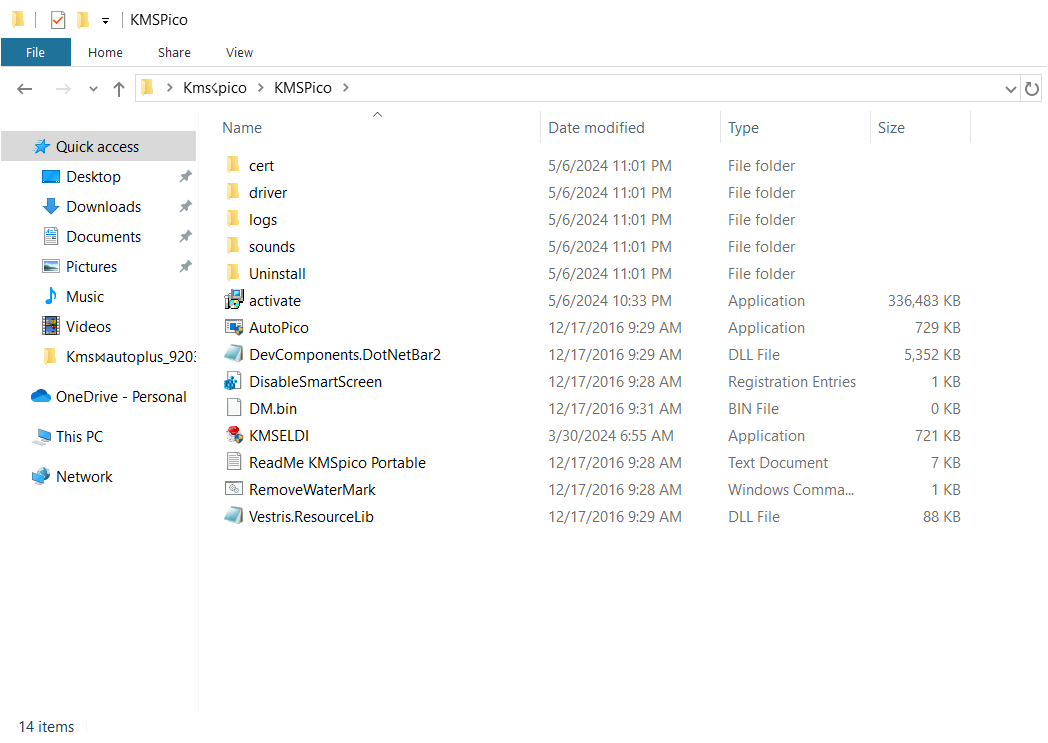Image resolution: width=1048 pixels, height=743 pixels.
Task: Click the OneDrive cloud icon
Action: (x=41, y=396)
